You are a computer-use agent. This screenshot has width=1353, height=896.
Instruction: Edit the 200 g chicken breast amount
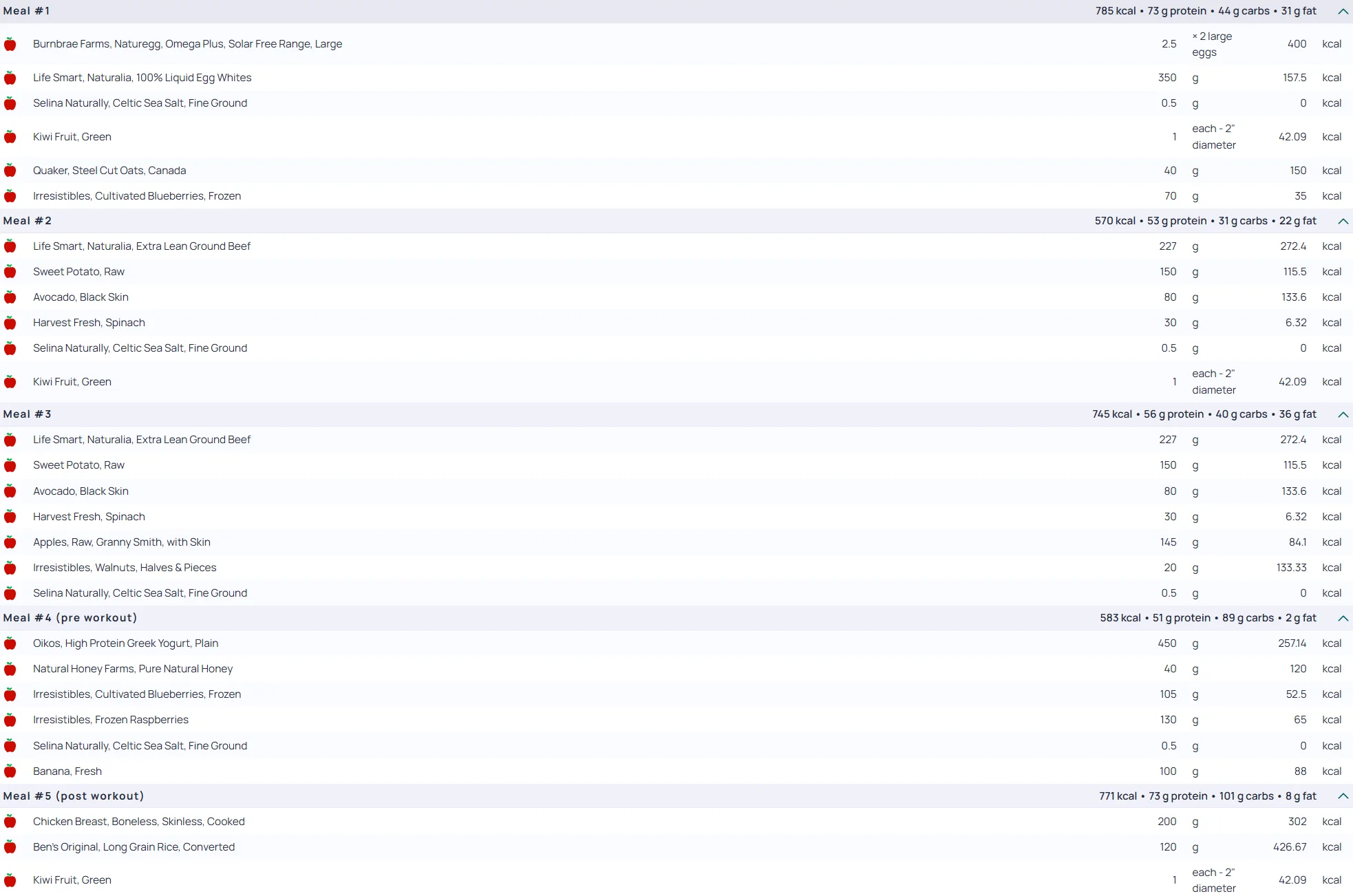[x=1167, y=822]
